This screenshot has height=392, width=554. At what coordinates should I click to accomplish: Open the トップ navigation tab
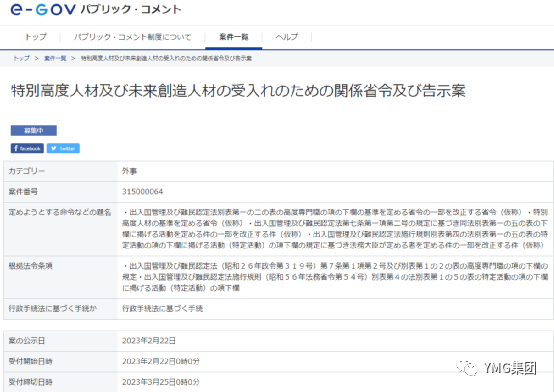coord(36,37)
